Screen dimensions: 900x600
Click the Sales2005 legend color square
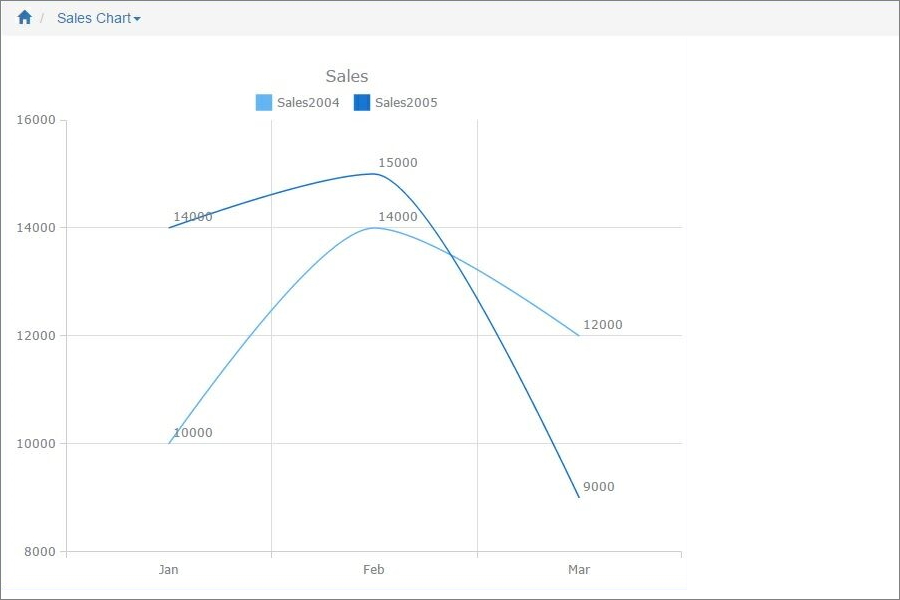(x=359, y=101)
